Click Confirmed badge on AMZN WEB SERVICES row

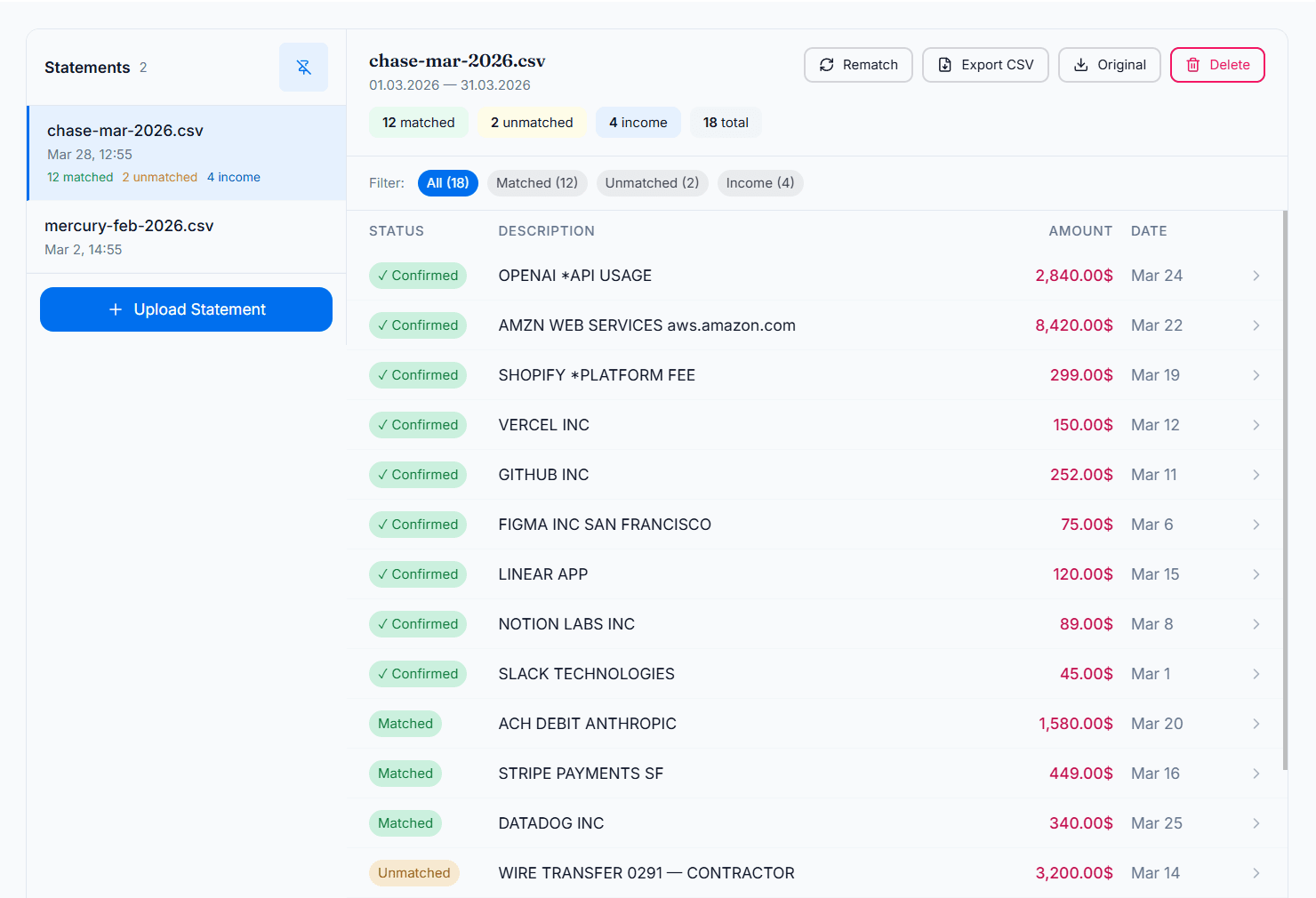click(418, 325)
